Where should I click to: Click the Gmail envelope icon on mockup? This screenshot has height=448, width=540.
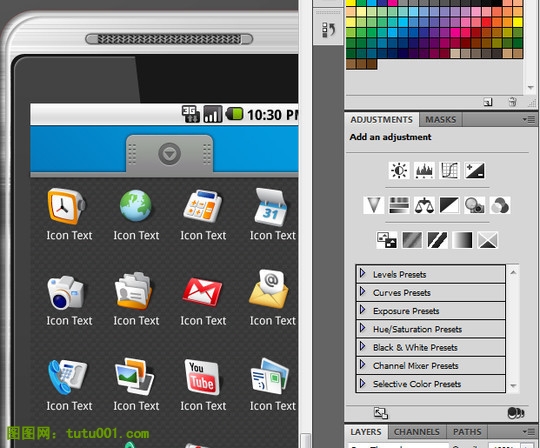click(x=202, y=292)
